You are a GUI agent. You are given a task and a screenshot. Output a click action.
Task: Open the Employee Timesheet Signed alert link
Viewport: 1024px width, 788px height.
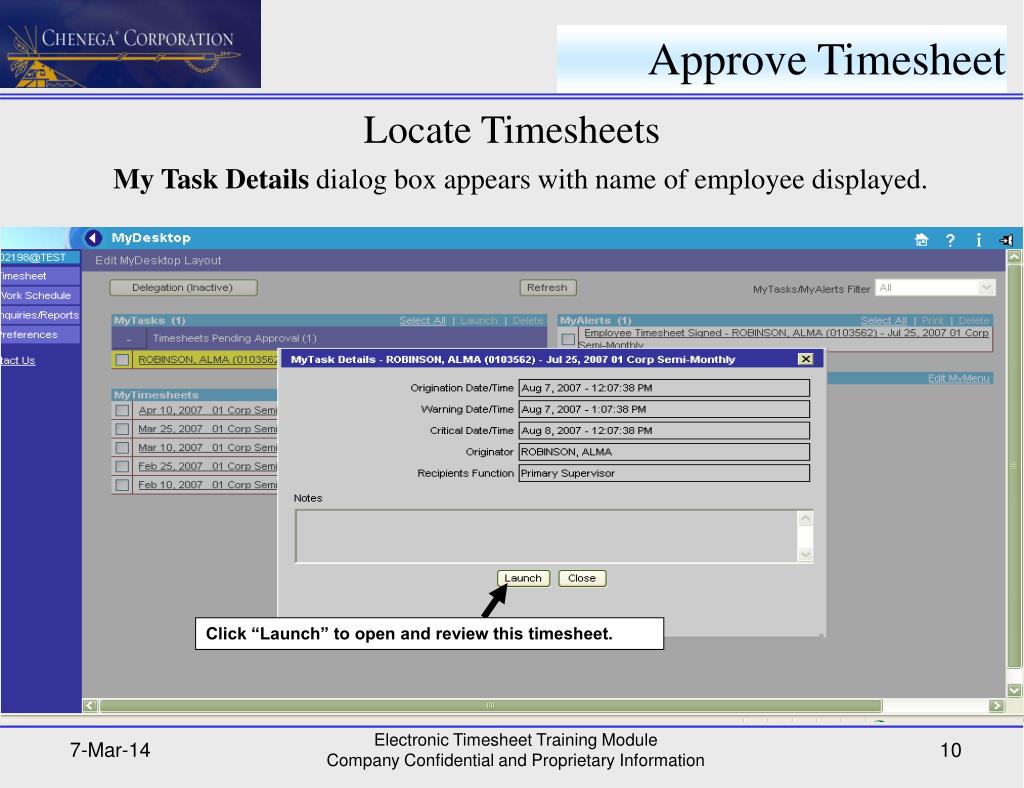tap(784, 338)
